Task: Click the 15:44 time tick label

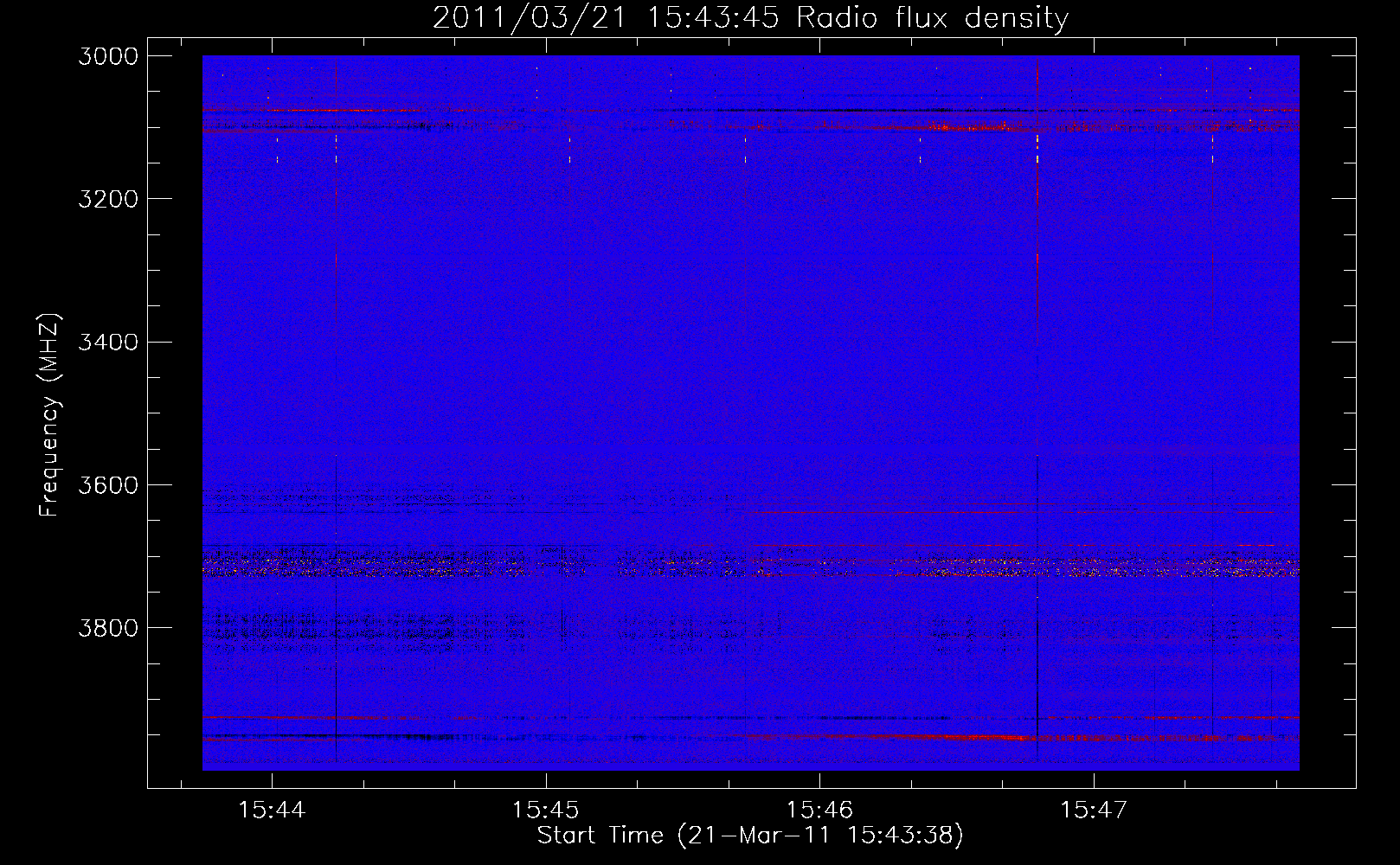Action: (x=273, y=811)
